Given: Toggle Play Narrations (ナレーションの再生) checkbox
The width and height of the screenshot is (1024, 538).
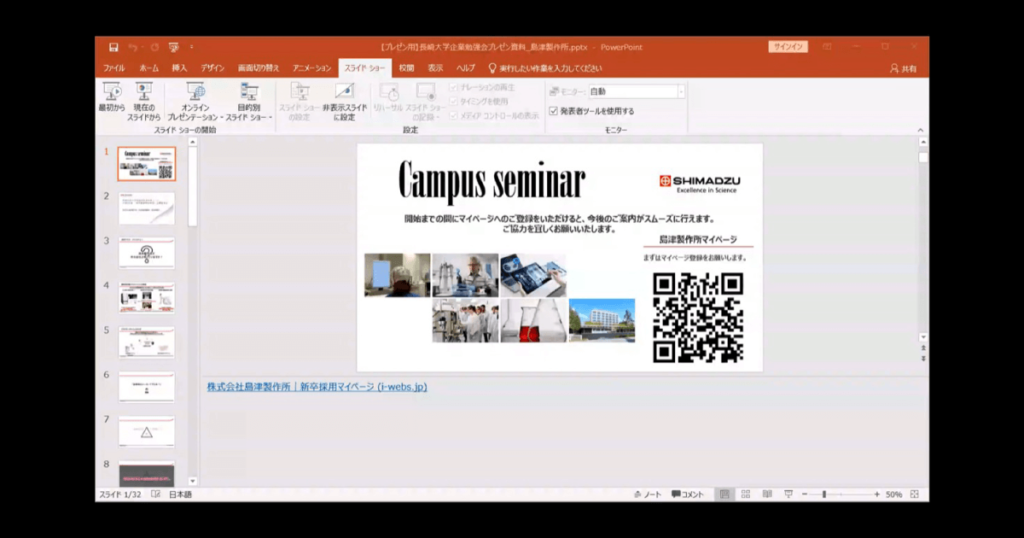Looking at the screenshot, I should coord(453,87).
